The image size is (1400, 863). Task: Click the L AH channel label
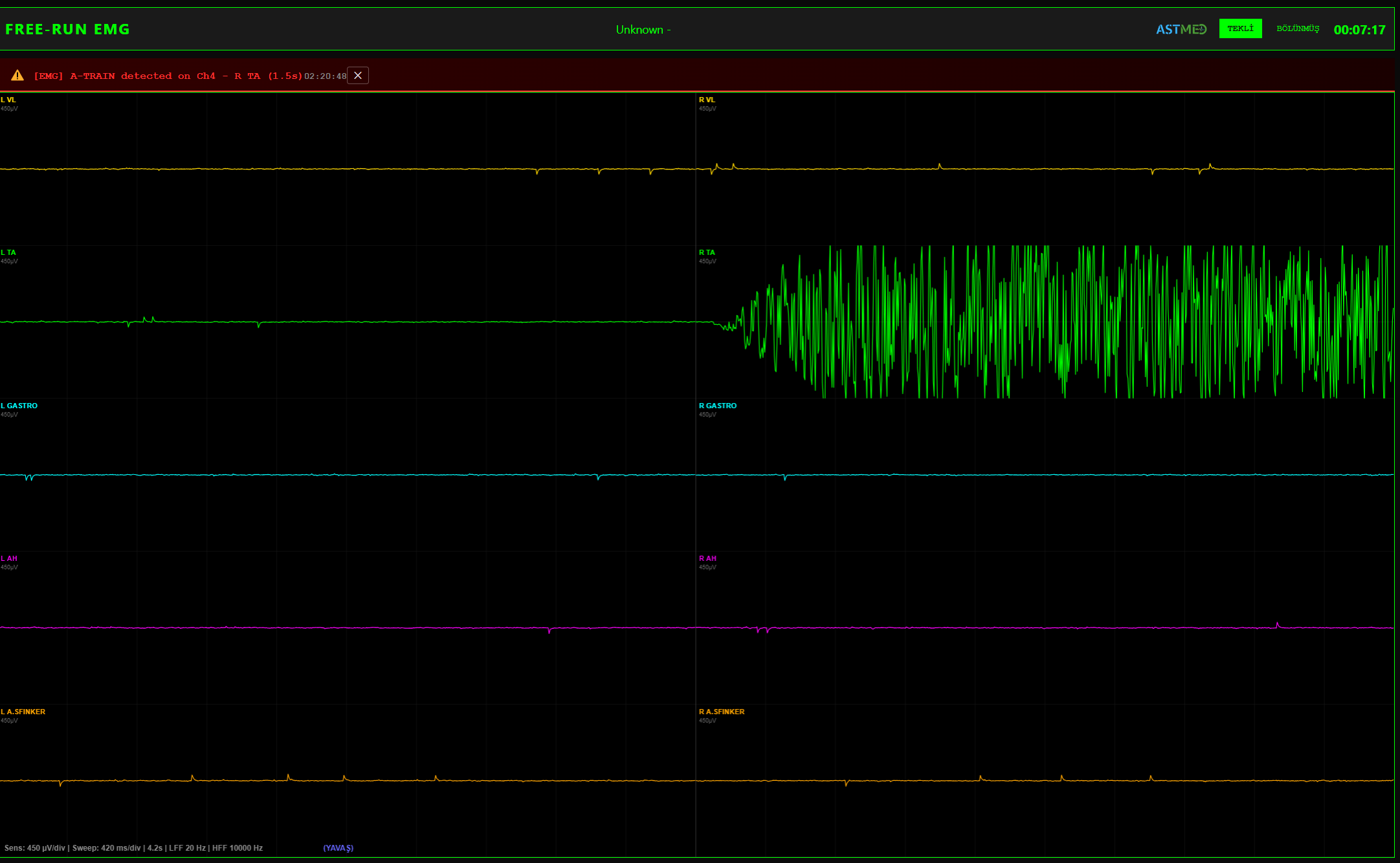[x=9, y=558]
